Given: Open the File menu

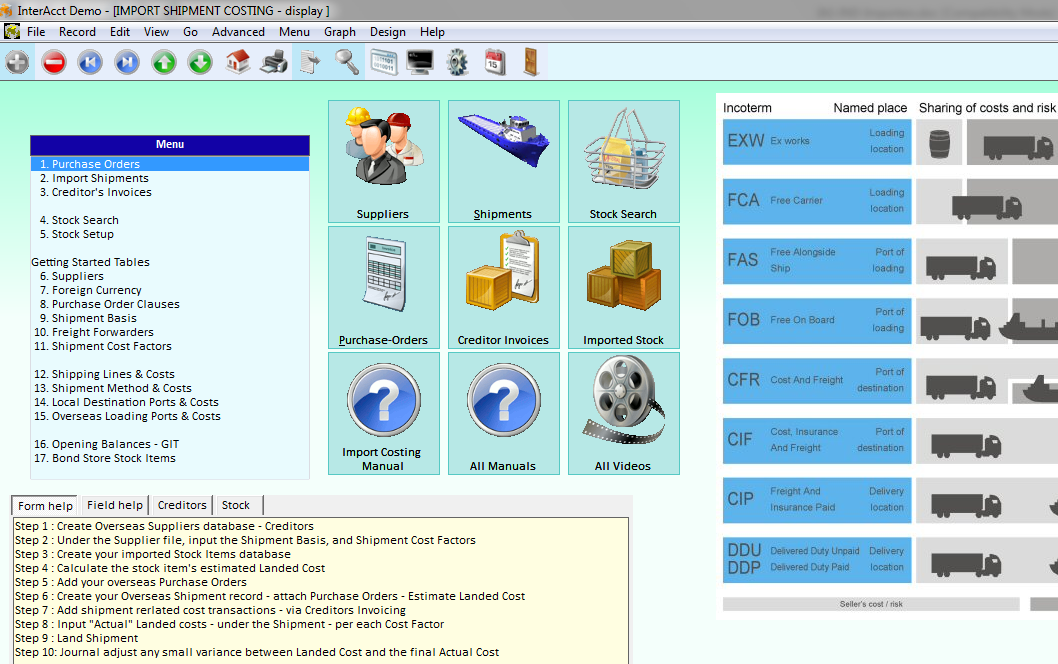Looking at the screenshot, I should 36,32.
